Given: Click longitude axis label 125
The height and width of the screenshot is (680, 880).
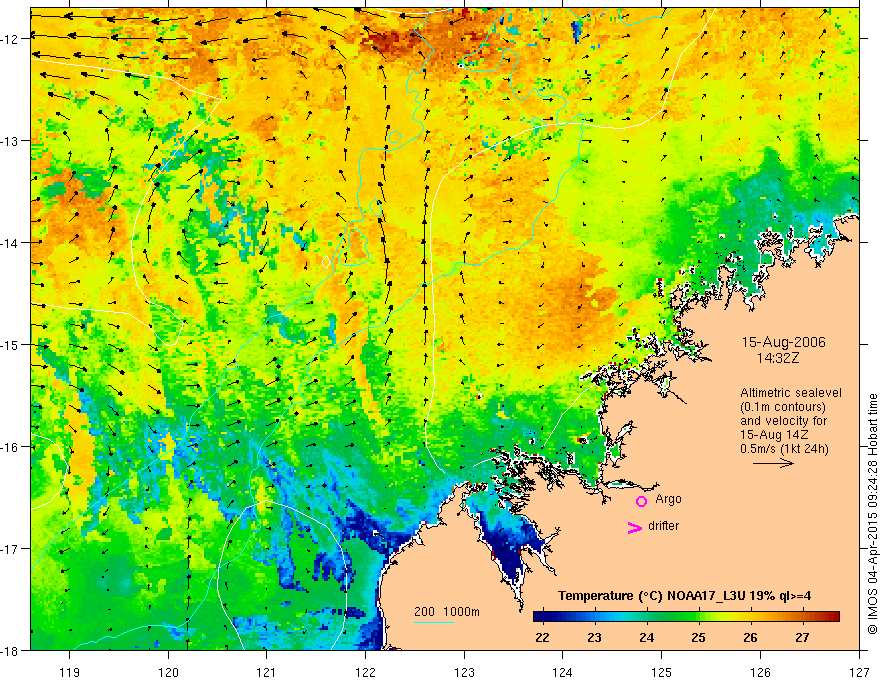Looking at the screenshot, I should [x=662, y=672].
